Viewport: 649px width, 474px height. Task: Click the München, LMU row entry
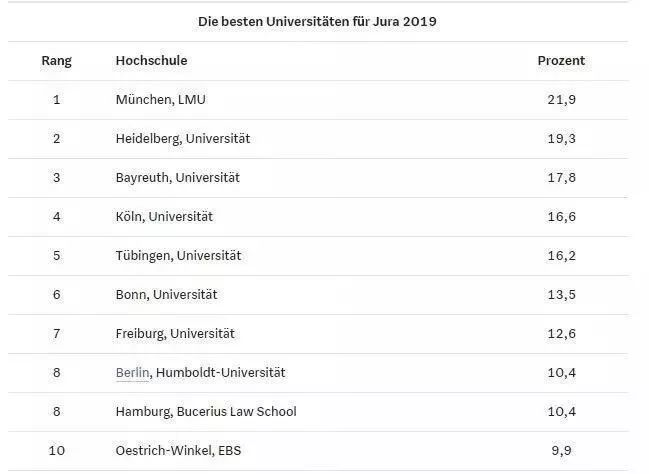[x=161, y=100]
